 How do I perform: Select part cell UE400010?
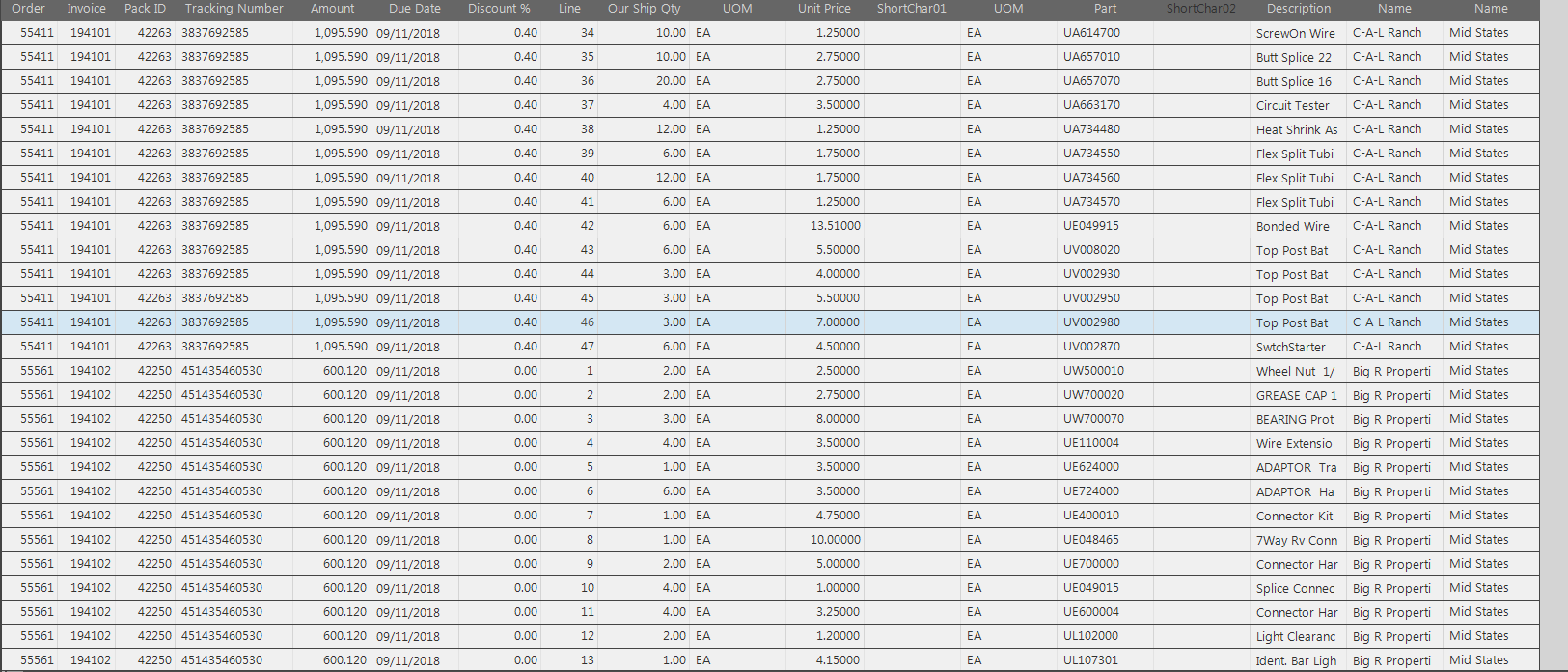[x=1091, y=516]
